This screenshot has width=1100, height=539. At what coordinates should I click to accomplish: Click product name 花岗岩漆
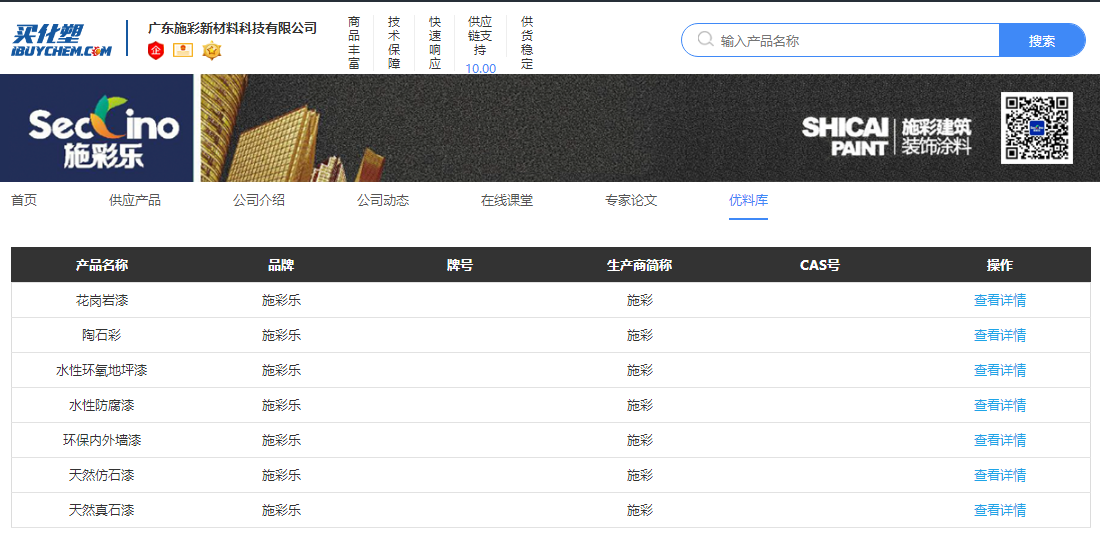point(102,300)
